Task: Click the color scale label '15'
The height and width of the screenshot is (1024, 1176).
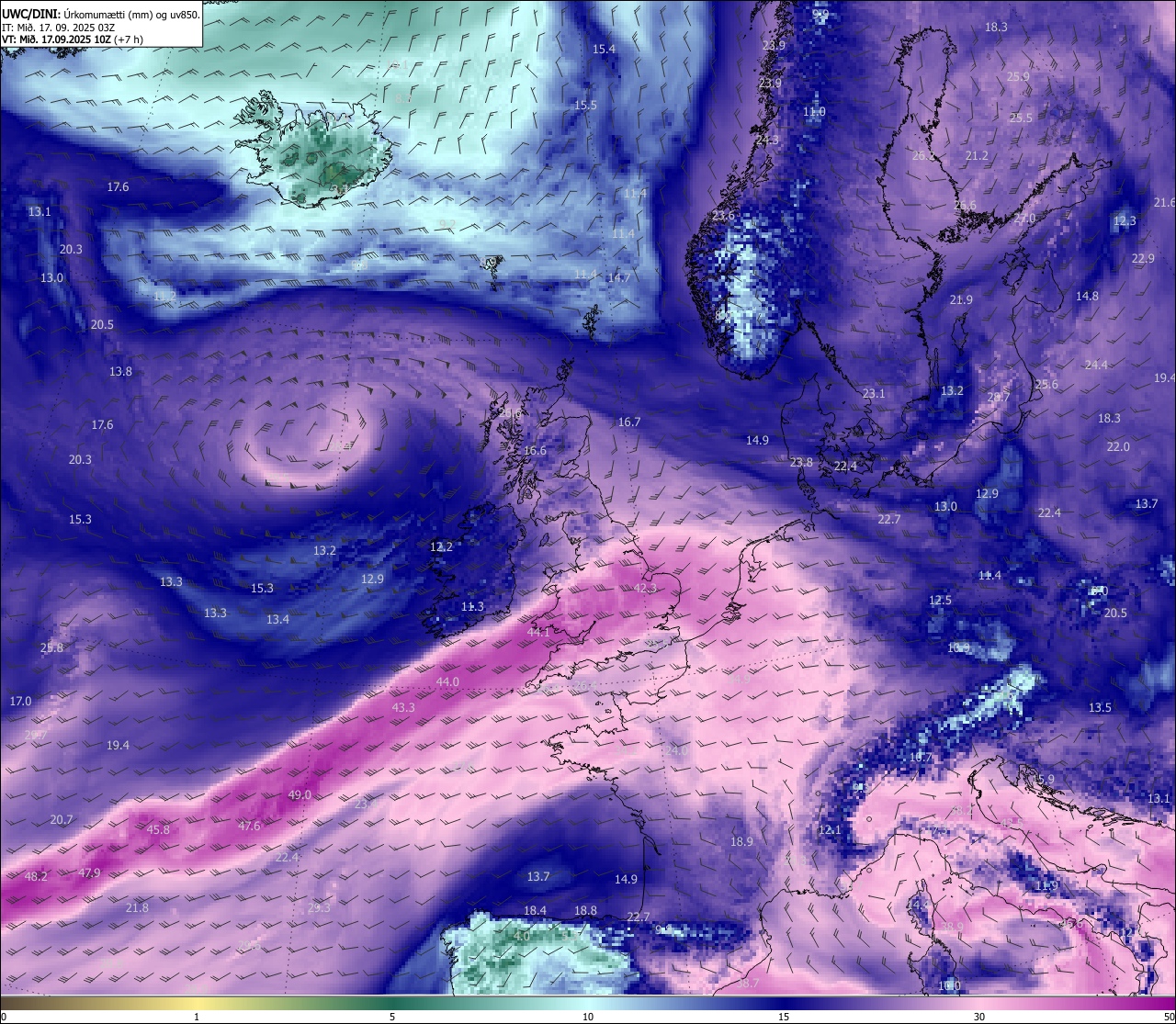Action: point(784,1017)
